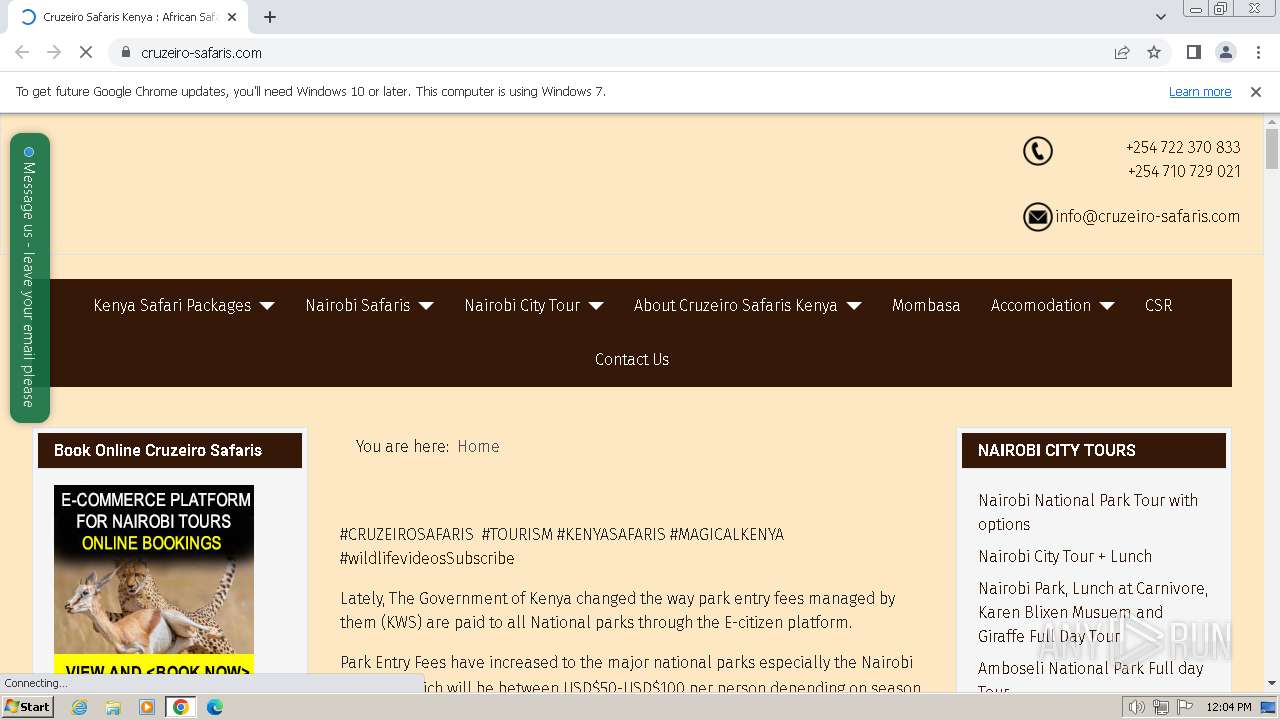
Task: Expand the Accomodation arrow
Action: 1107,306
